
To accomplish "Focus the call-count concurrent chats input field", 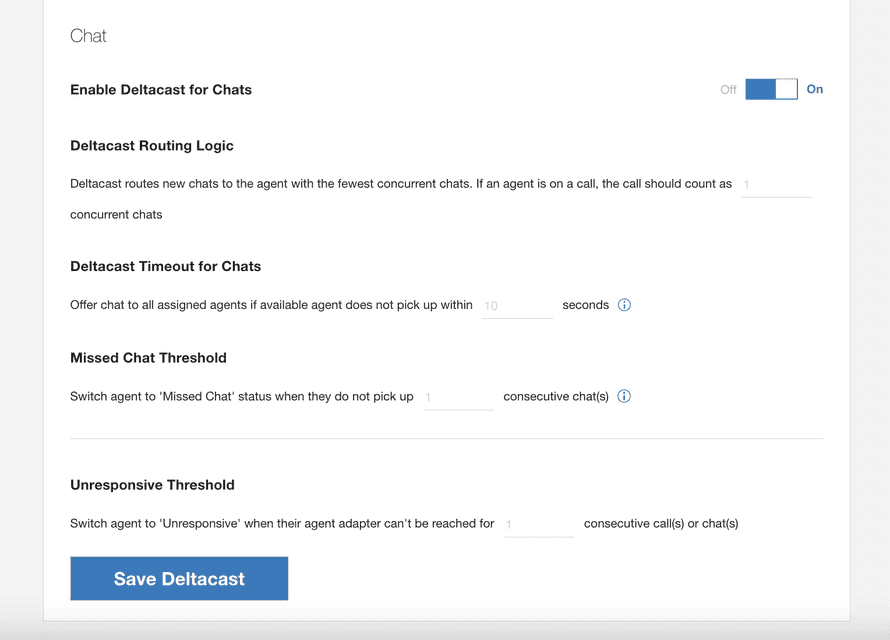I will 776,185.
